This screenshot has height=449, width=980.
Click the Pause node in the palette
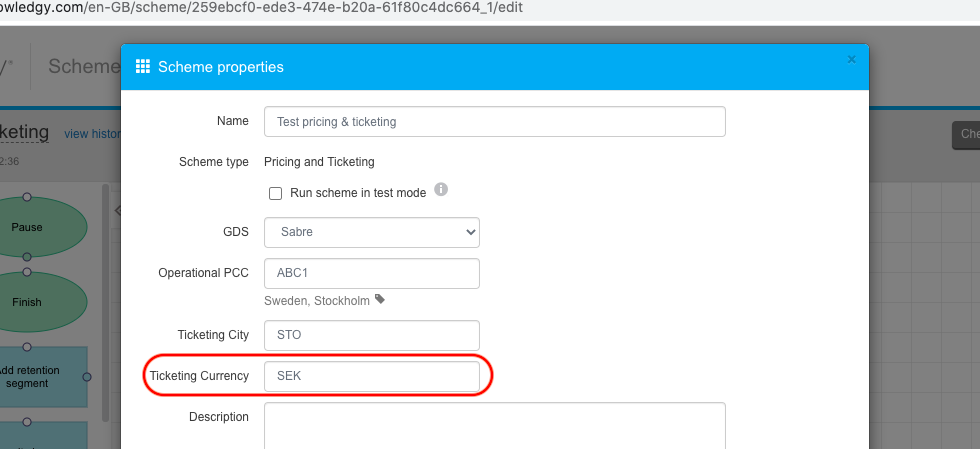[x=28, y=227]
